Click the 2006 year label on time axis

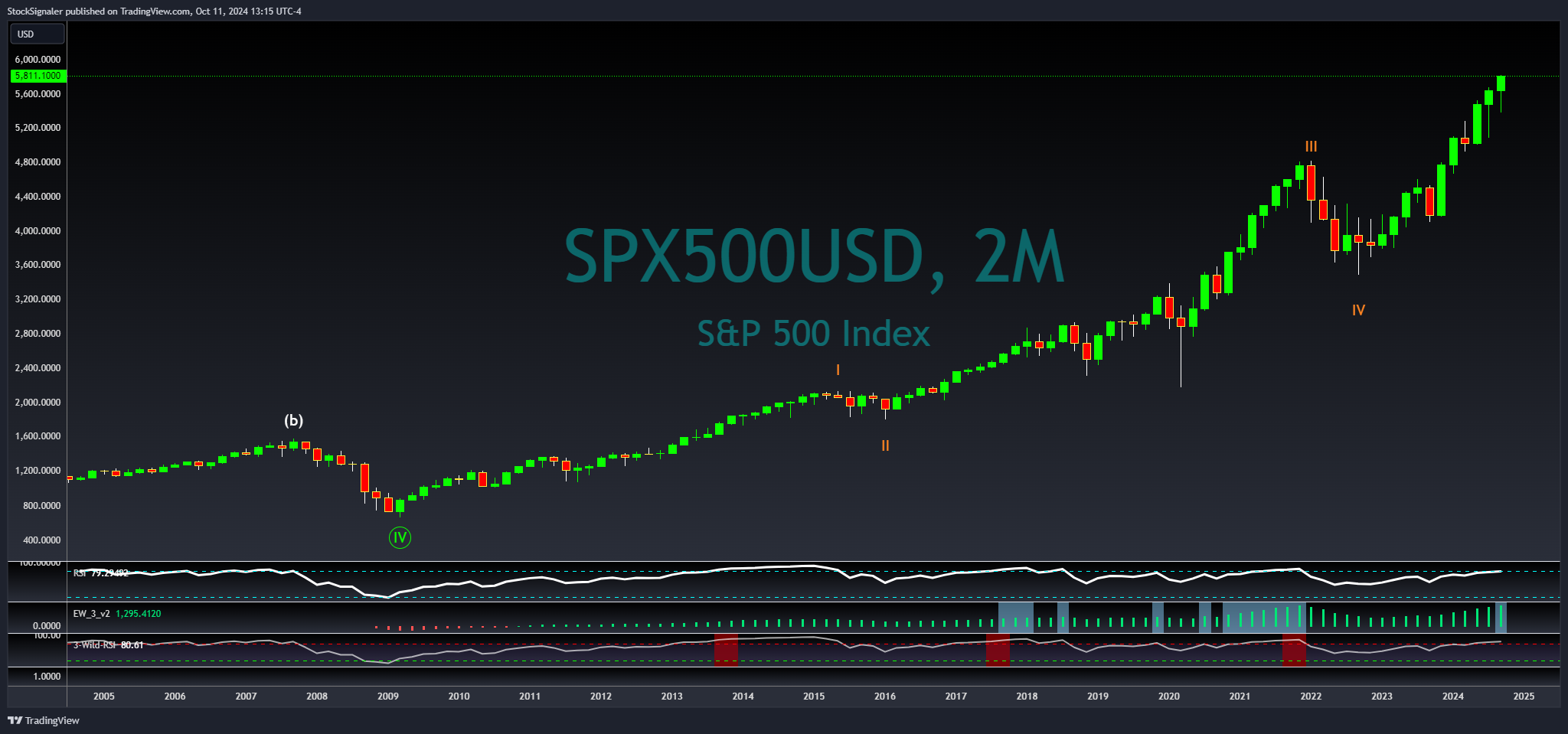coord(175,696)
